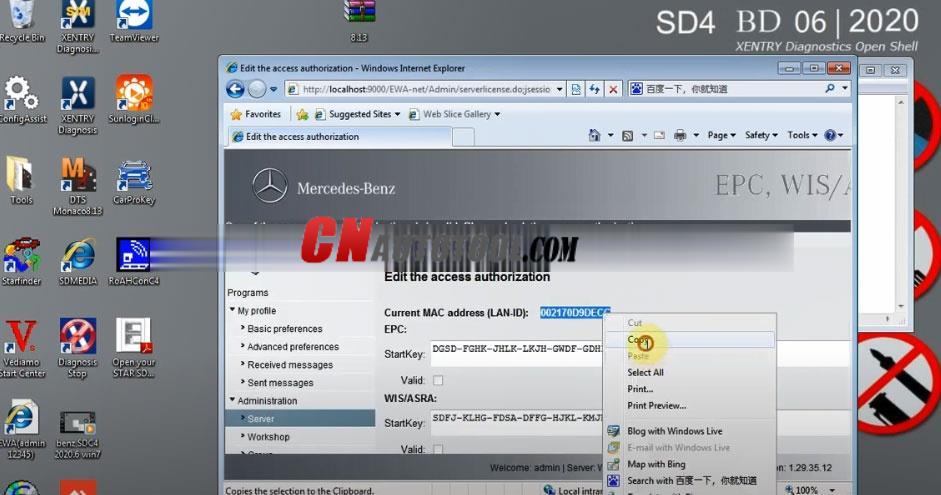This screenshot has height=495, width=941.
Task: Open the benz SDC4 2020.6 win7 icon
Action: click(x=77, y=434)
